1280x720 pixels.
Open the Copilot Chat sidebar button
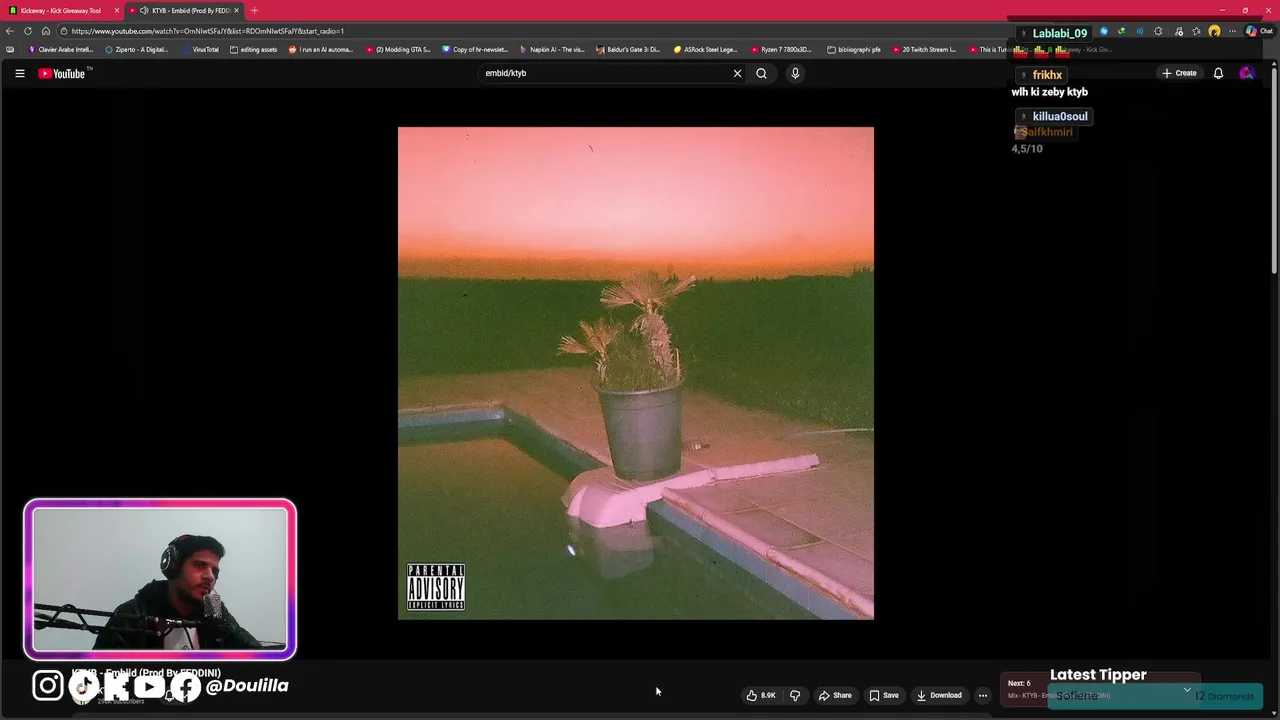(1259, 31)
